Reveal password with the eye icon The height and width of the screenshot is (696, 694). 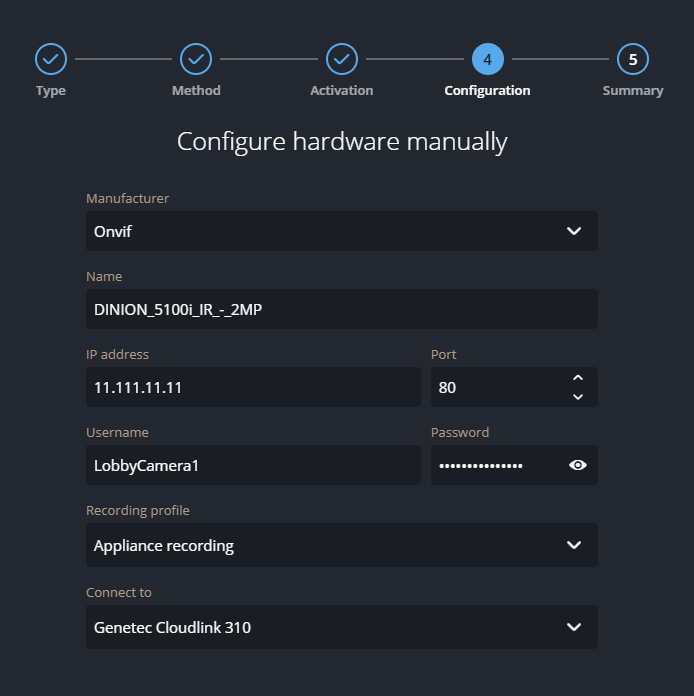(578, 465)
